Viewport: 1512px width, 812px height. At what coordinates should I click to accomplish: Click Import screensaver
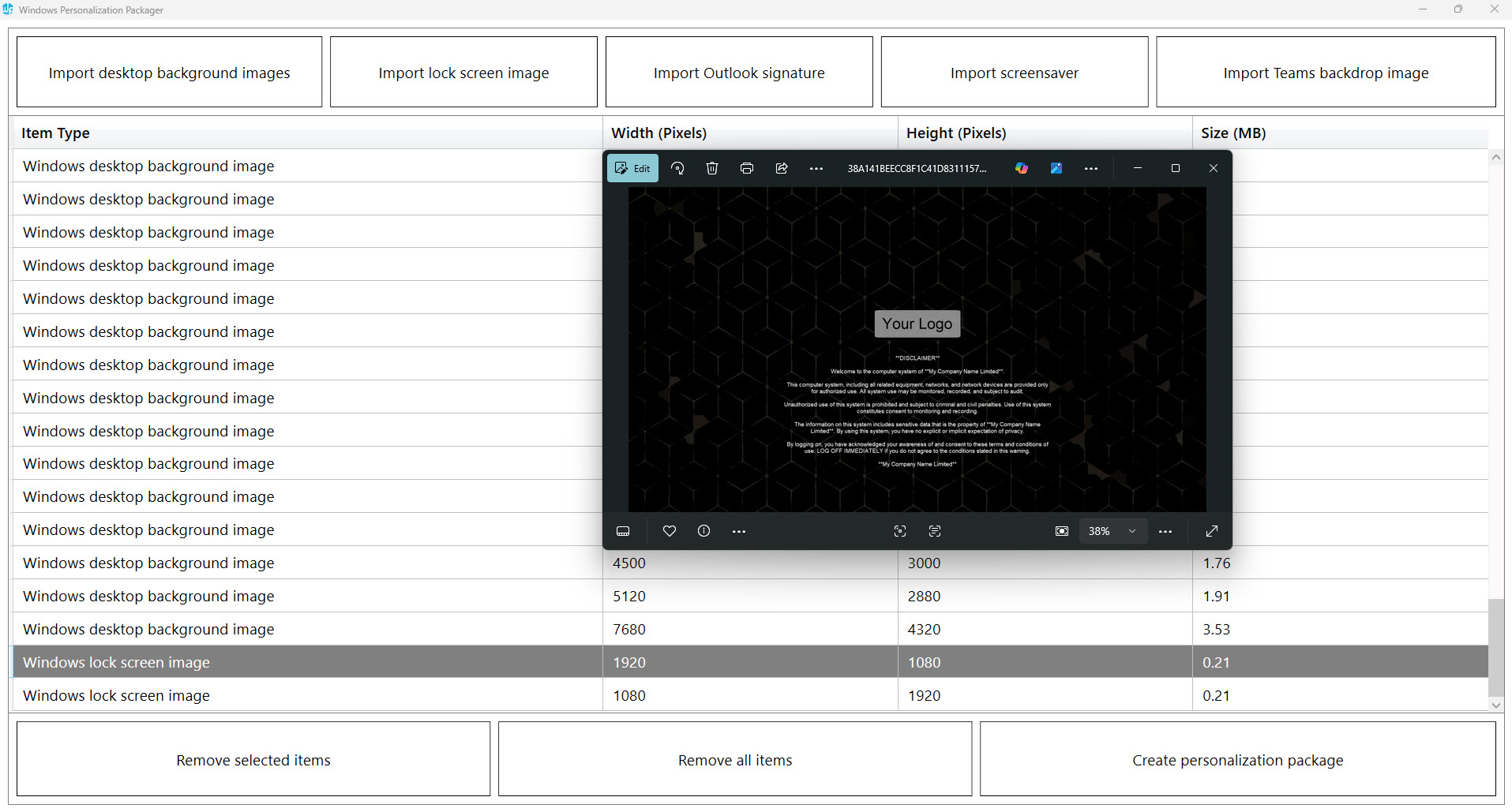(x=1015, y=73)
